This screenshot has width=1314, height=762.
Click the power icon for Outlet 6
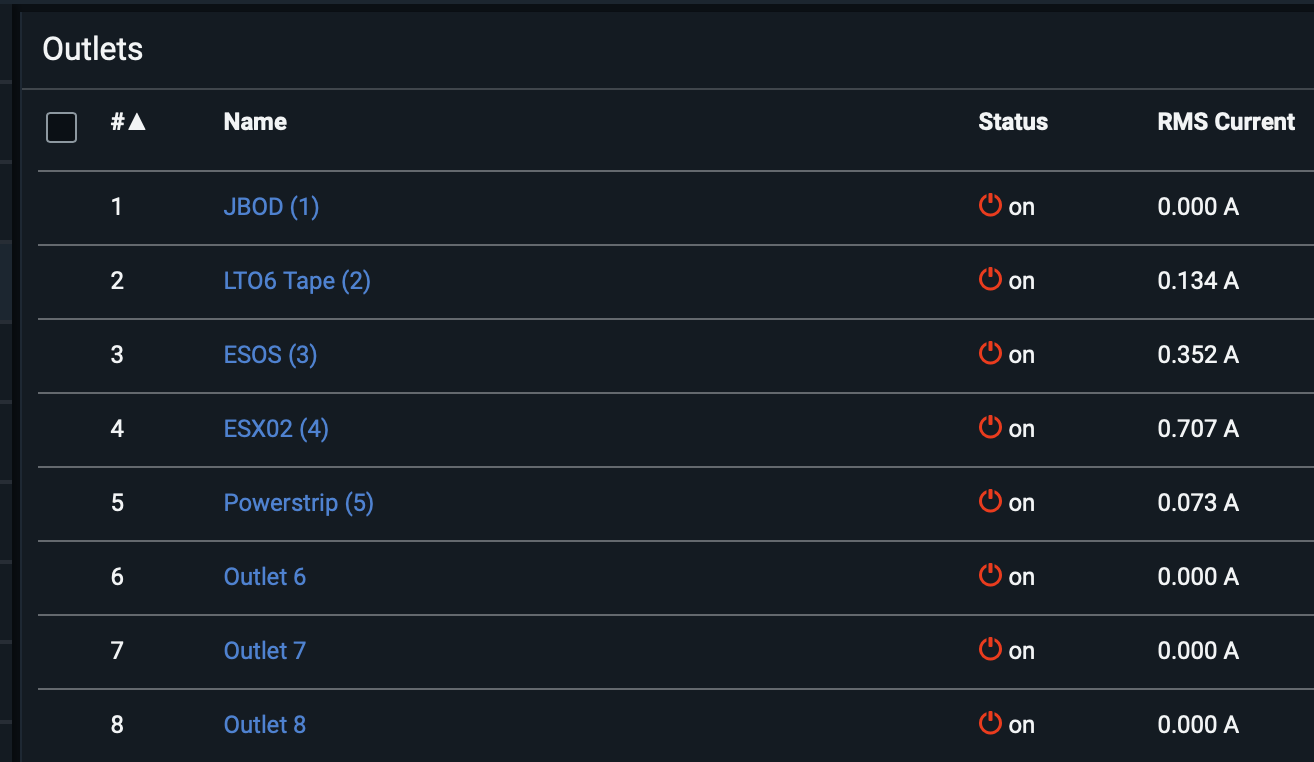coord(990,576)
